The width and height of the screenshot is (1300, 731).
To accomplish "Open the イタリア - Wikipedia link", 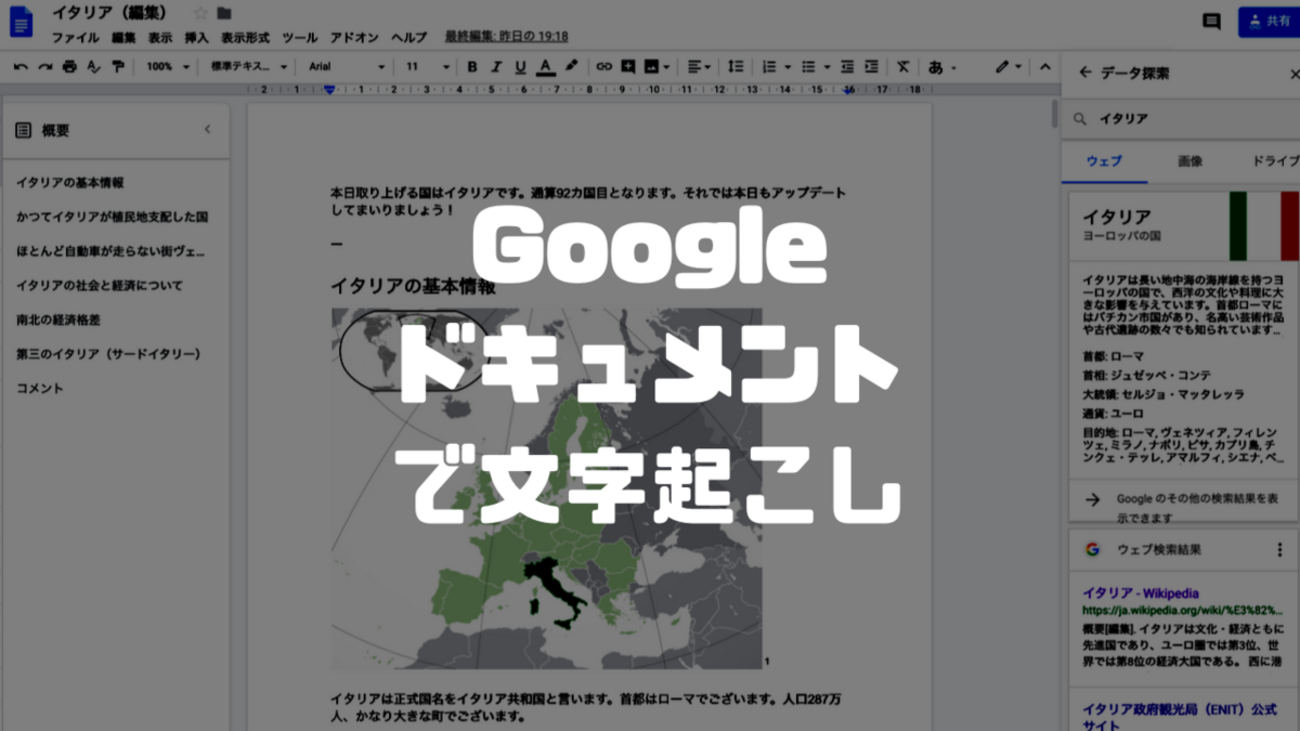I will pyautogui.click(x=1140, y=593).
